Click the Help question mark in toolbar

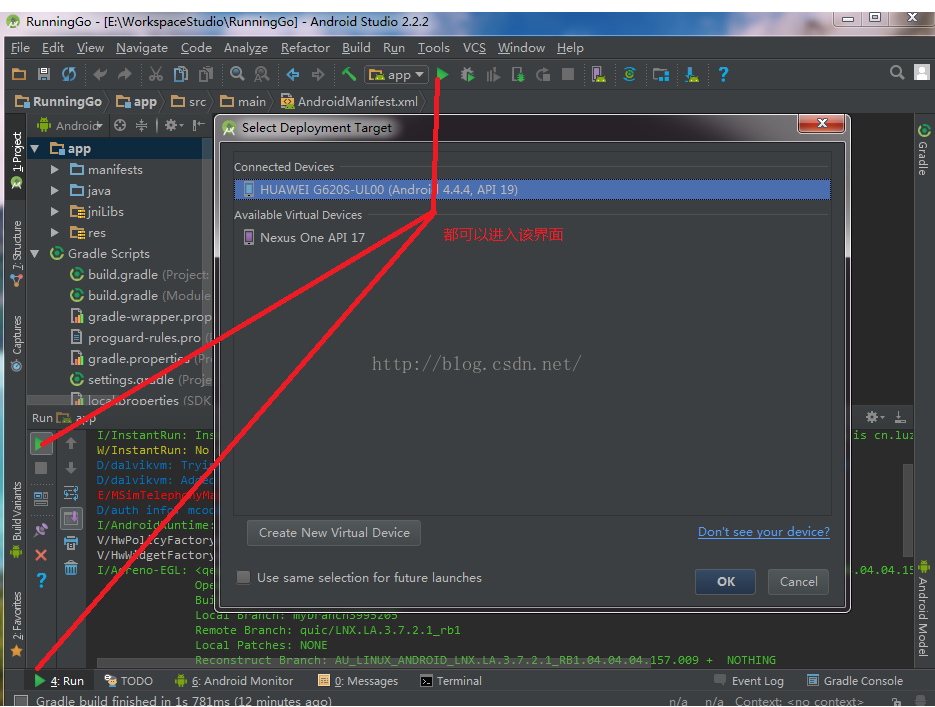(723, 75)
